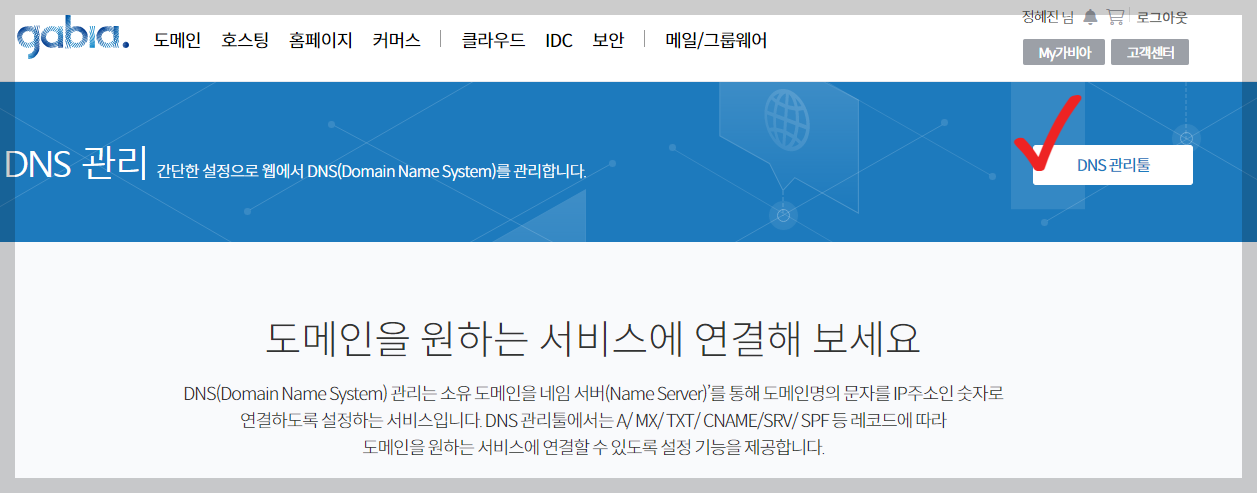
Task: Open the 클라우드 menu
Action: 493,41
